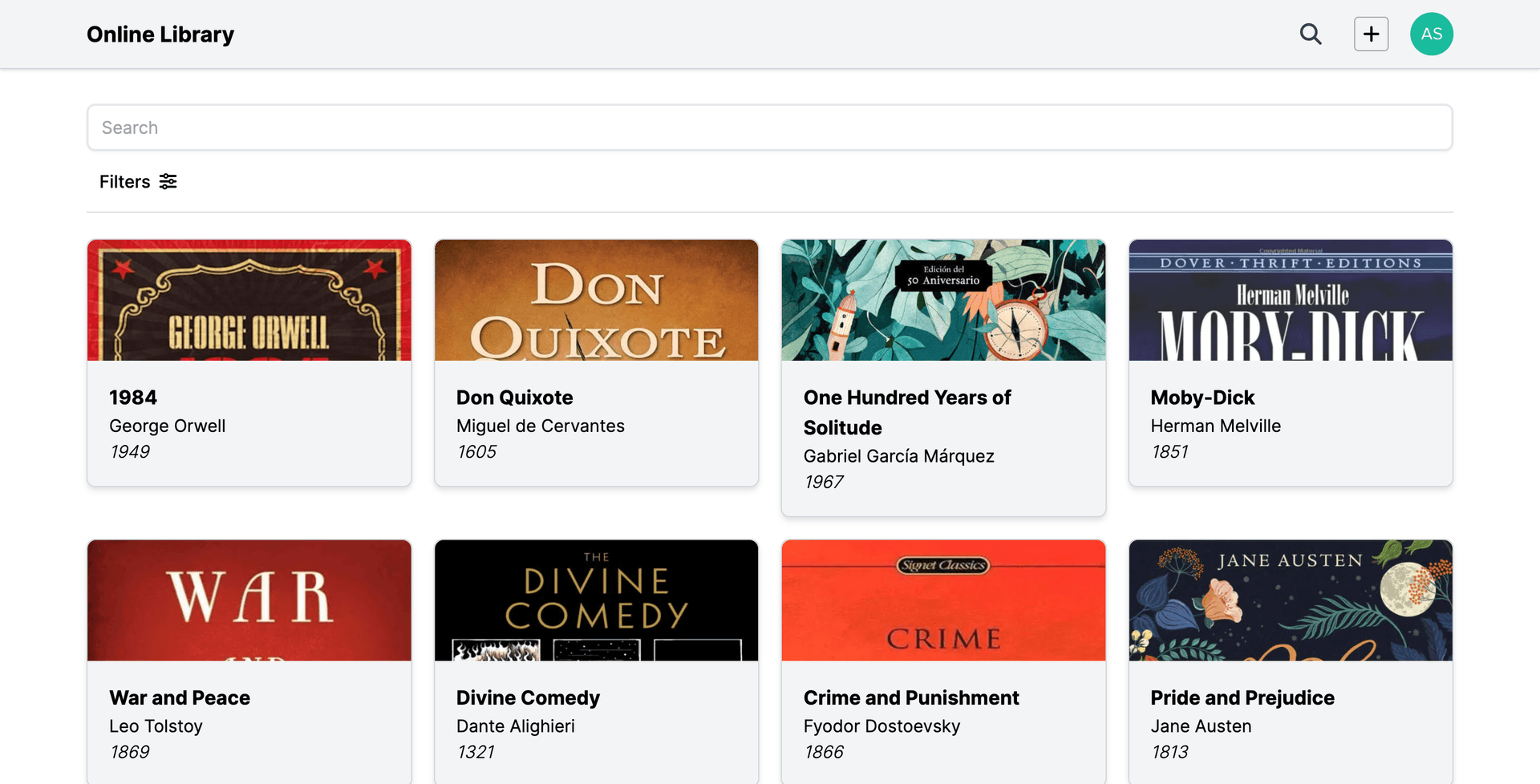Screen dimensions: 1540x784
Task: Click the year 1869
Action: pos(130,752)
